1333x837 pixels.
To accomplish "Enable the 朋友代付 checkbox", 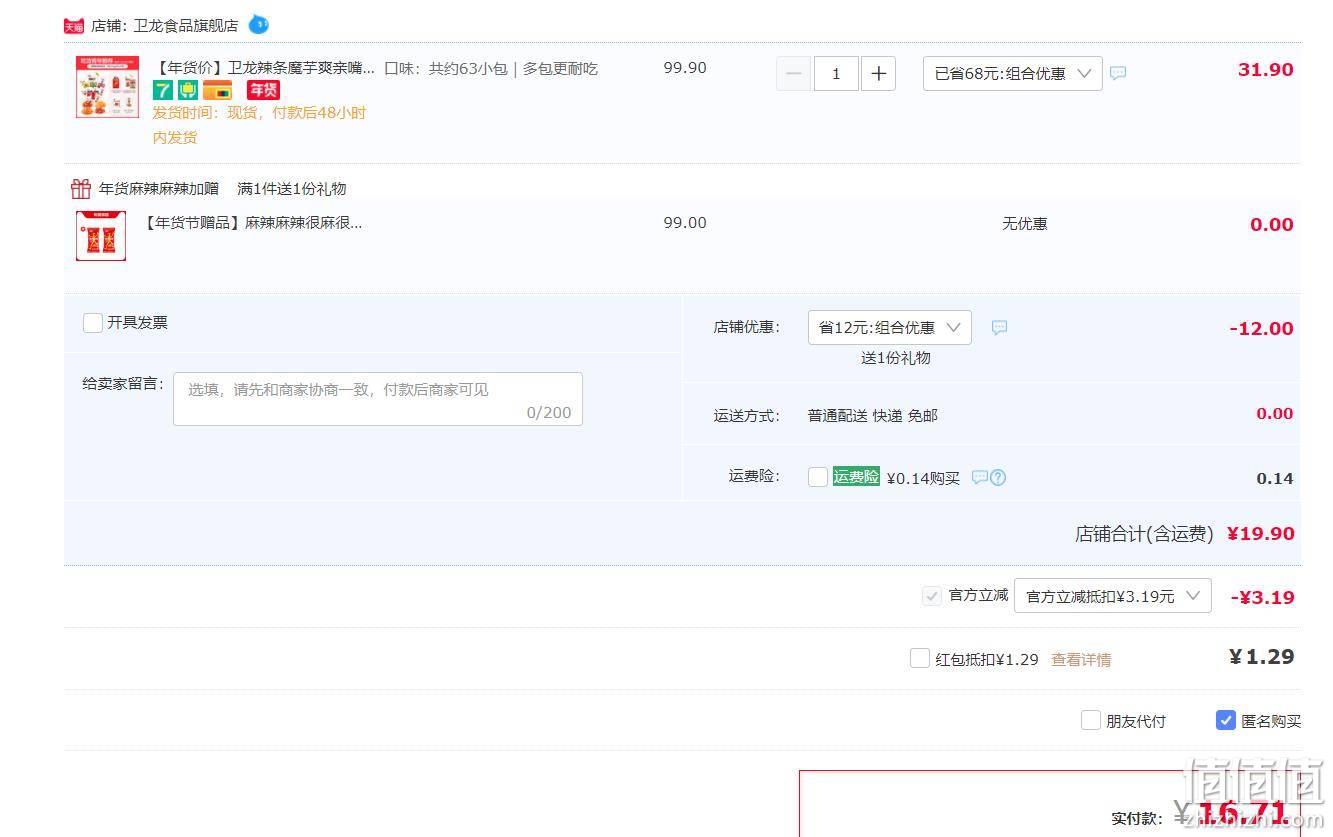I will (1091, 720).
